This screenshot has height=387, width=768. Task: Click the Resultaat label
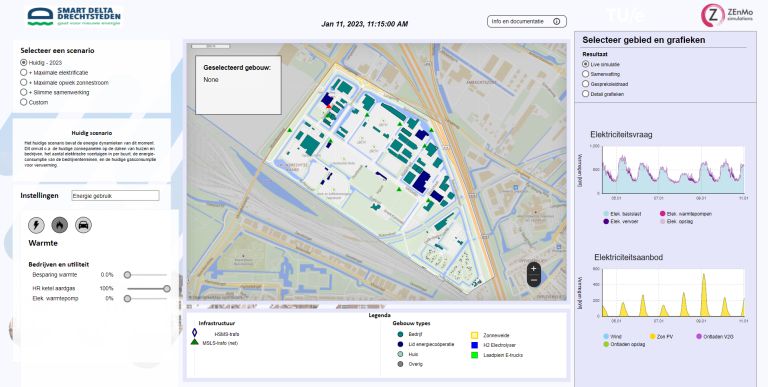[x=595, y=54]
